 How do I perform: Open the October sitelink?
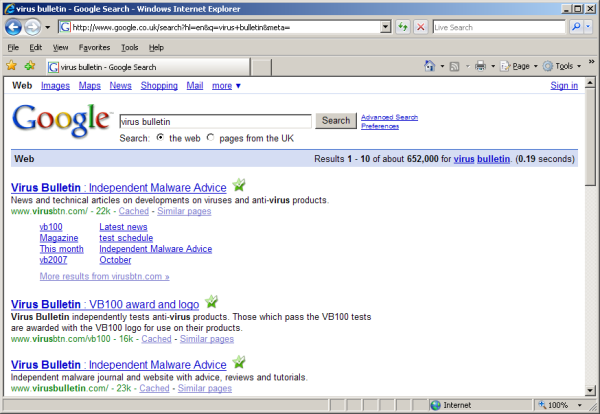tap(115, 260)
